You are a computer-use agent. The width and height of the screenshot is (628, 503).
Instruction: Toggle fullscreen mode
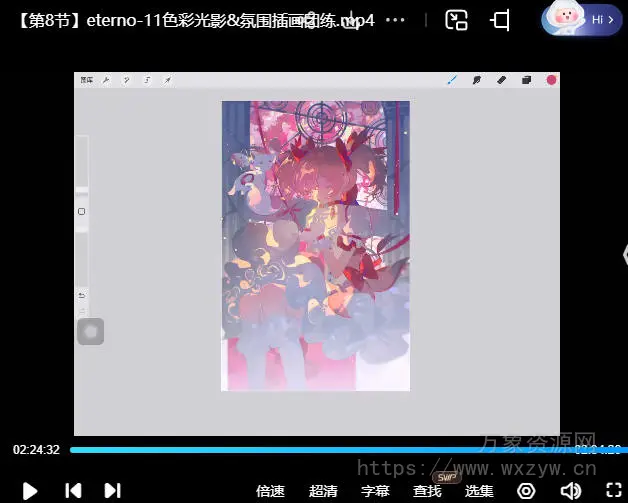point(614,490)
